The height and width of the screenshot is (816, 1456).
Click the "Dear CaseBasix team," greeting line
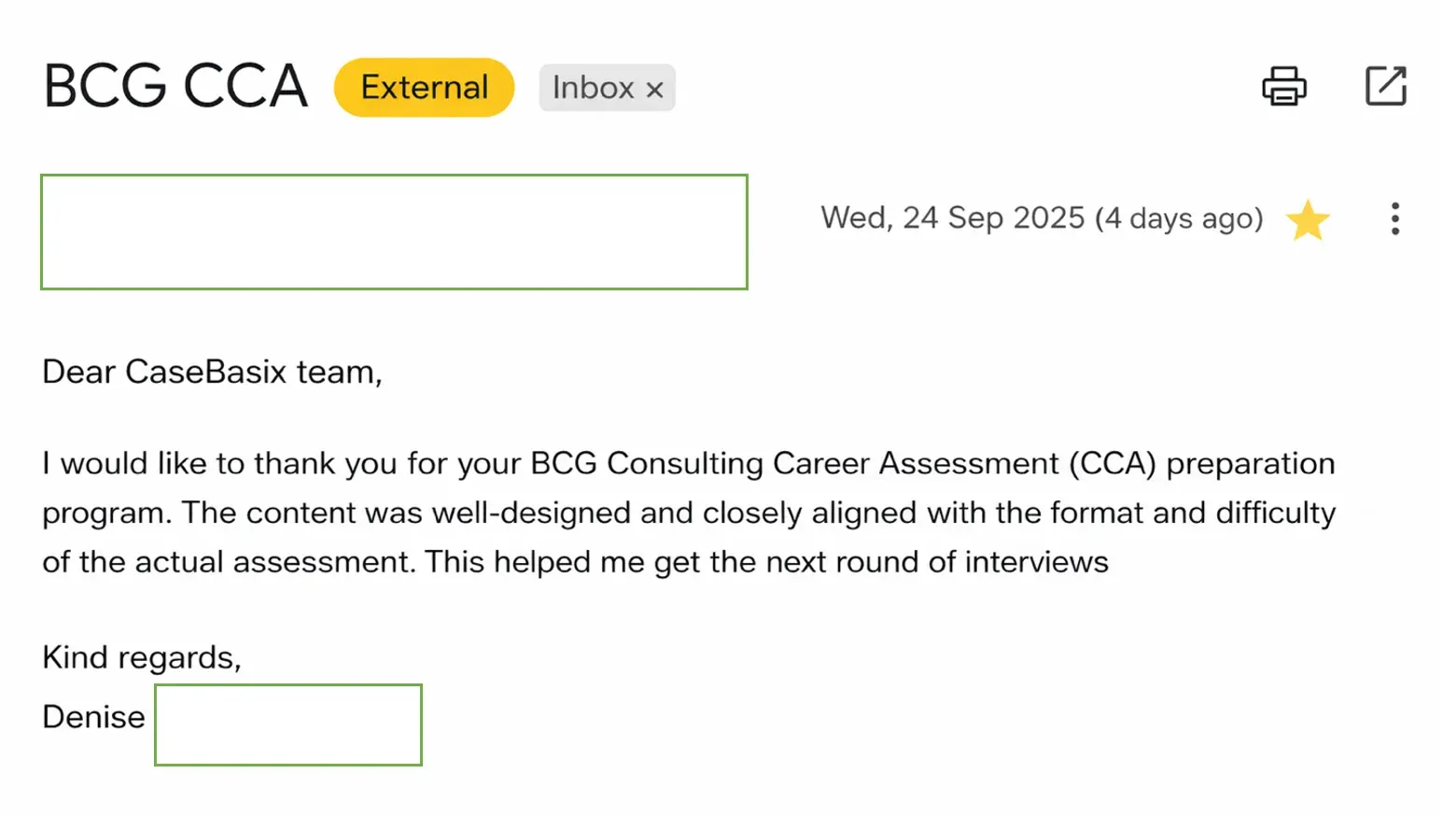(x=212, y=372)
